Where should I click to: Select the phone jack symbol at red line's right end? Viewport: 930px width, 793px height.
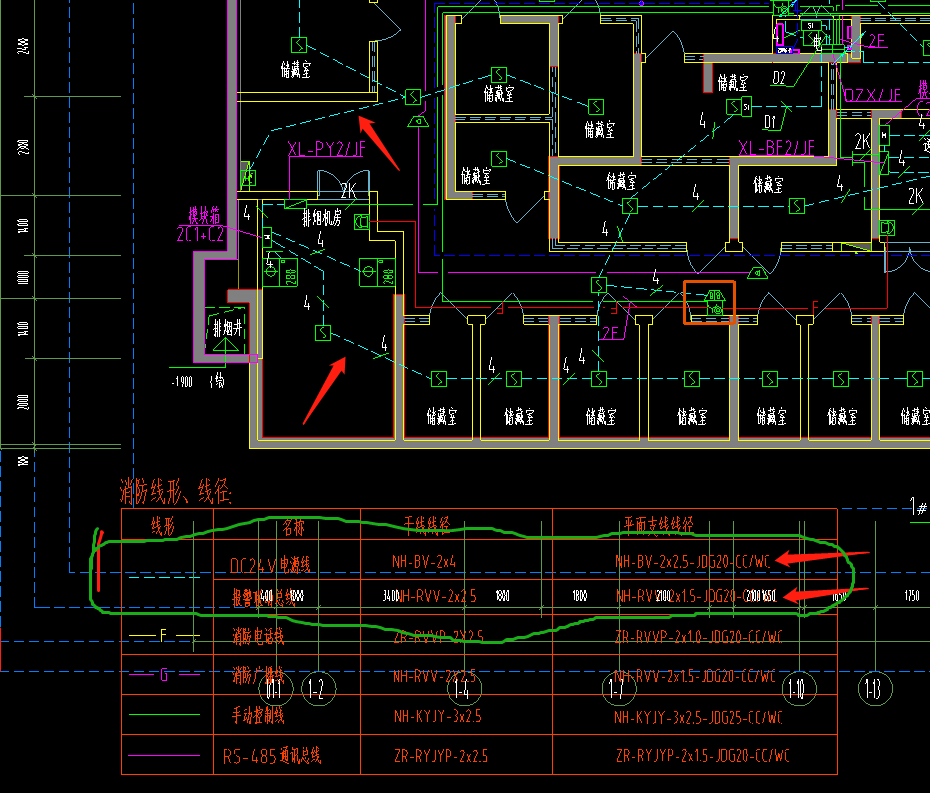(887, 228)
